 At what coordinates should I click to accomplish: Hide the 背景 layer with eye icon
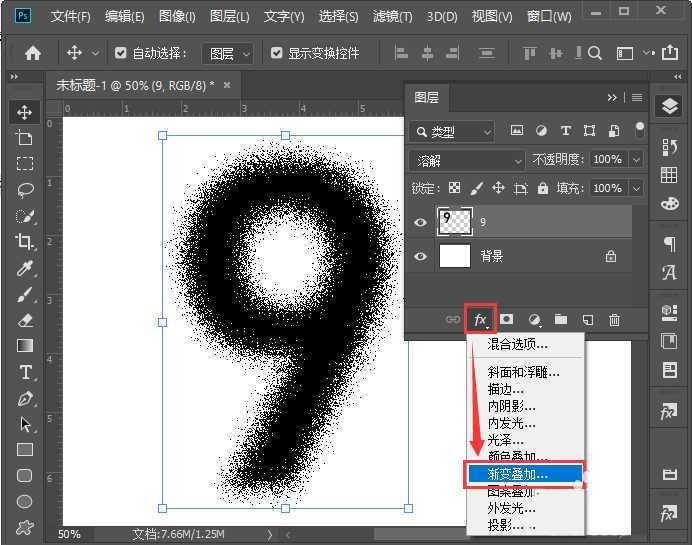pyautogui.click(x=421, y=257)
